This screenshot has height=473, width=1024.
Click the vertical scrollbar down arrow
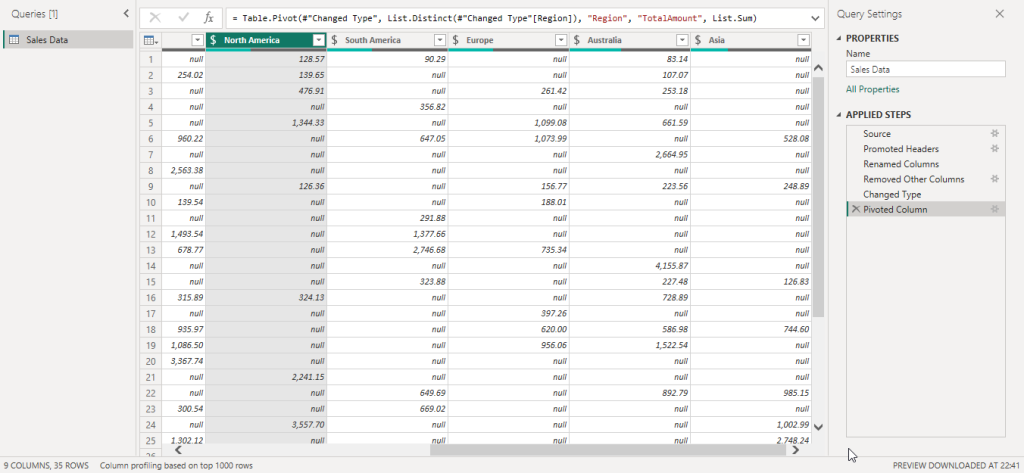819,427
